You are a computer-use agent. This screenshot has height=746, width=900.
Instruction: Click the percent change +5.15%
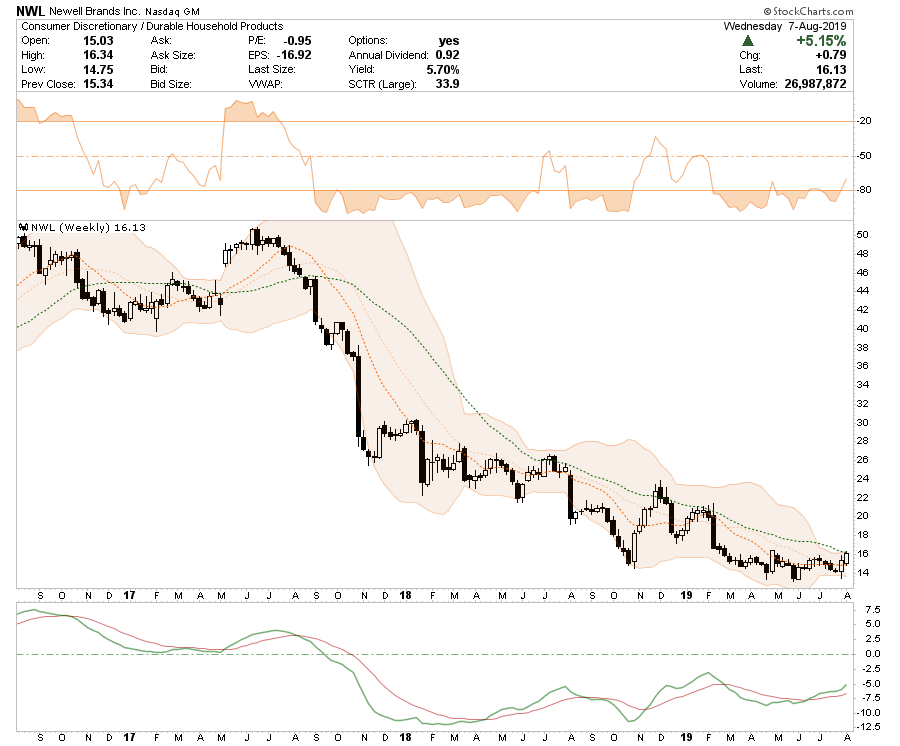coord(821,41)
